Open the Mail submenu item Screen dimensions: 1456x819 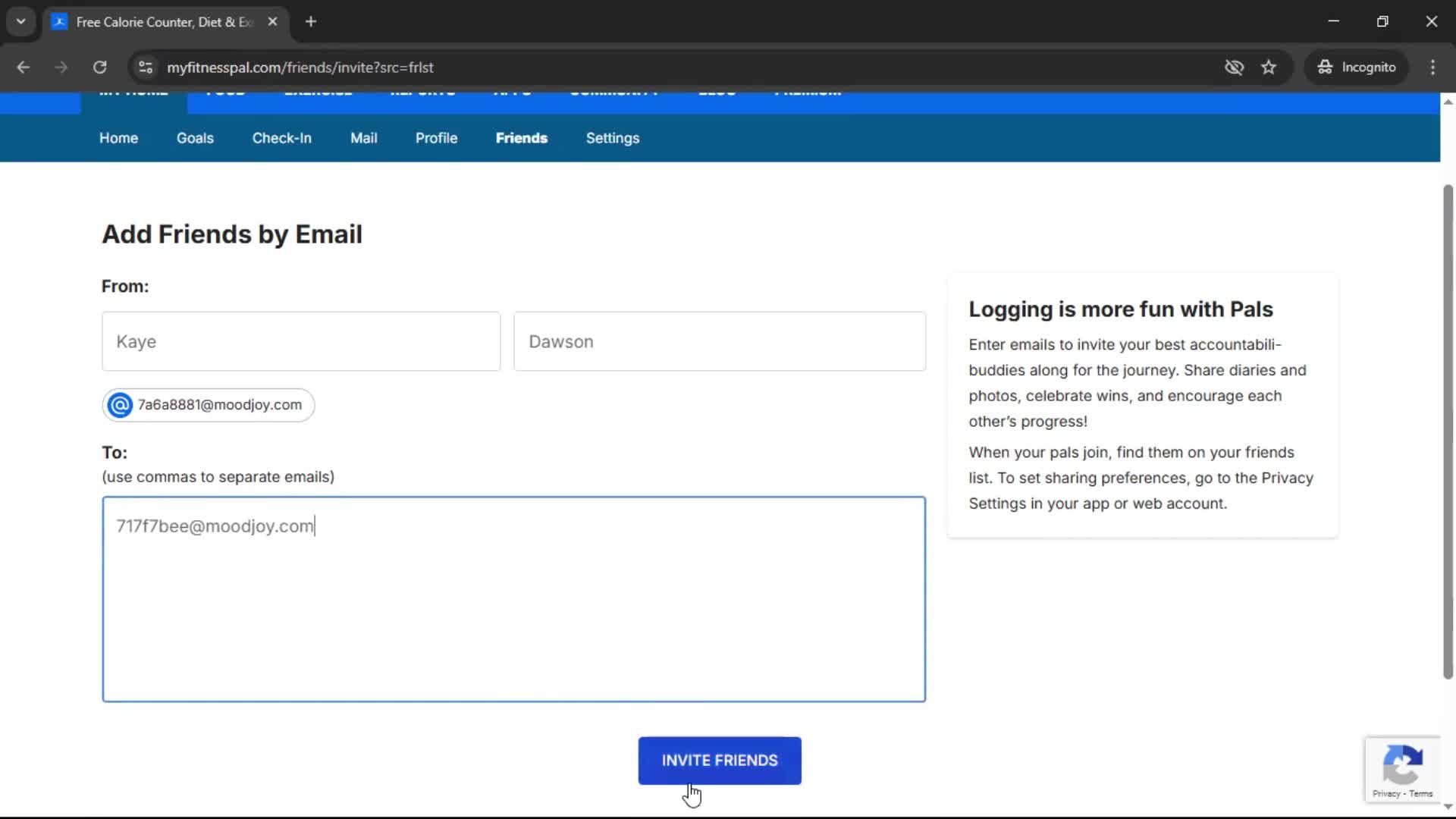(363, 138)
